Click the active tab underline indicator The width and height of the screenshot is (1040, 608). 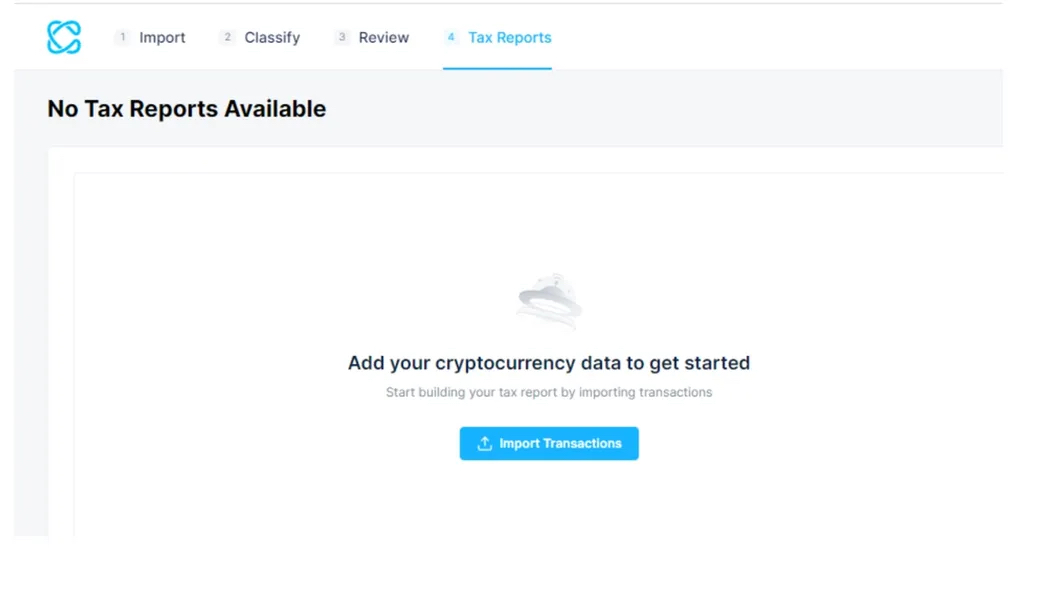[497, 68]
